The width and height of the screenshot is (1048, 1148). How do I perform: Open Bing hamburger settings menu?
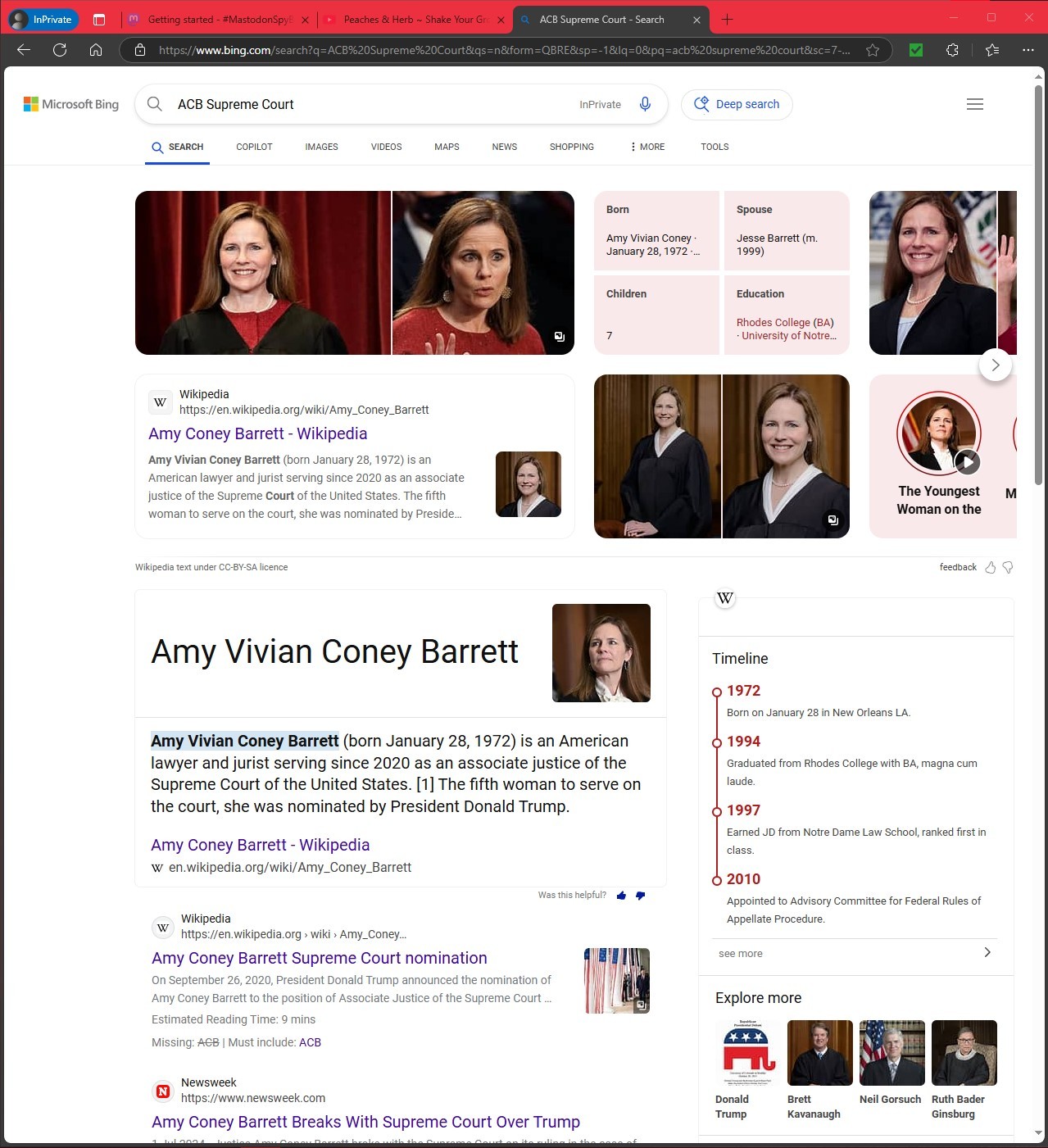click(975, 104)
